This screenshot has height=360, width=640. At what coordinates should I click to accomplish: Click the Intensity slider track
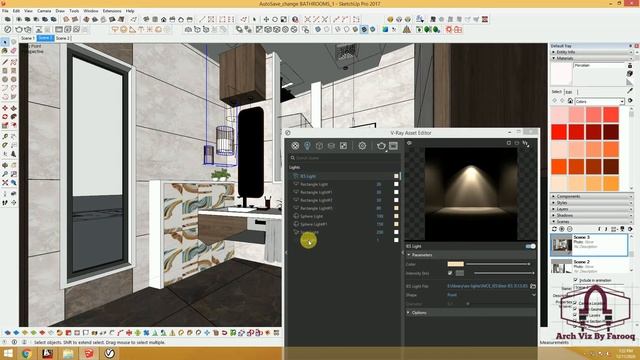504,273
